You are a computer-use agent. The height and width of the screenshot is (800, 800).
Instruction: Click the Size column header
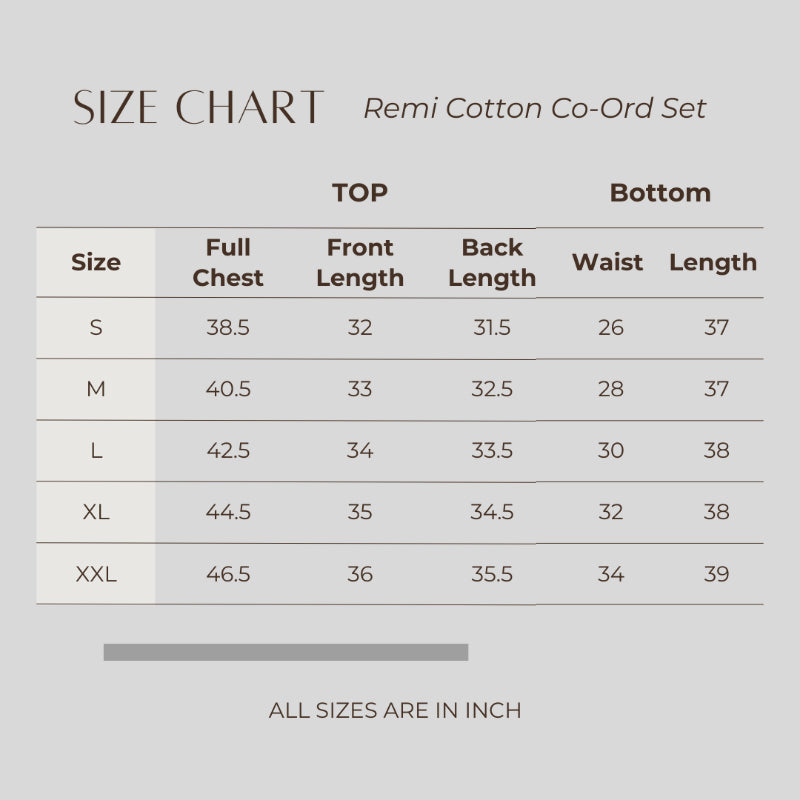point(96,263)
